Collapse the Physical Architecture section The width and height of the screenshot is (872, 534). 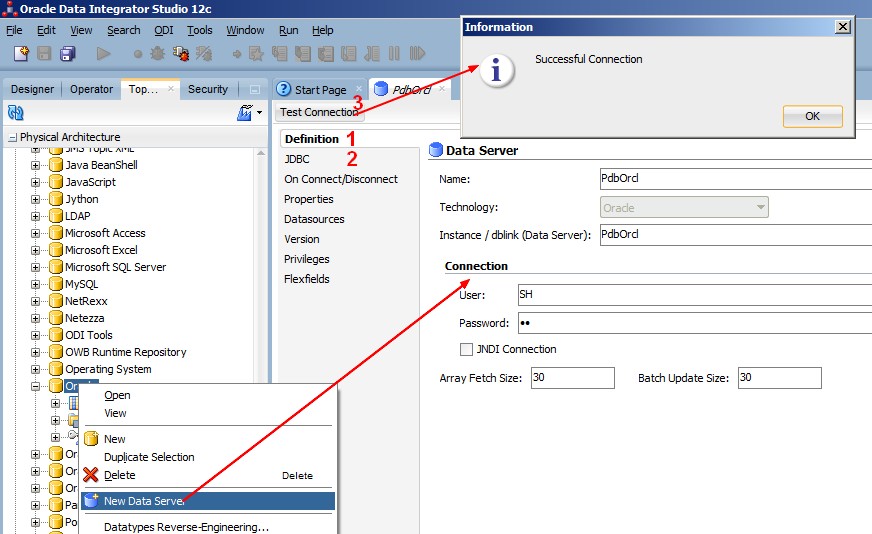click(12, 138)
